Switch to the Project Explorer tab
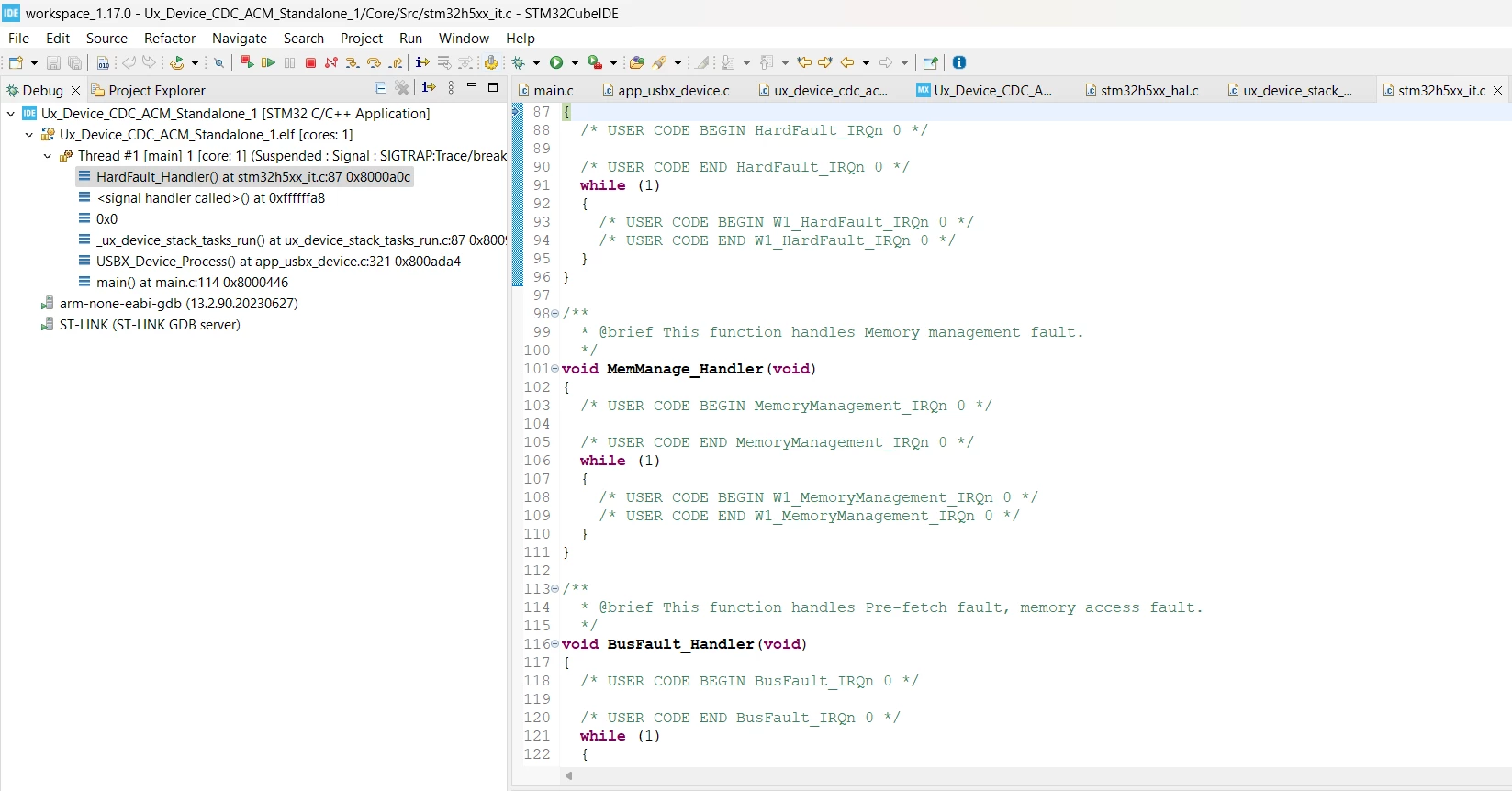Image resolution: width=1512 pixels, height=791 pixels. tap(149, 90)
